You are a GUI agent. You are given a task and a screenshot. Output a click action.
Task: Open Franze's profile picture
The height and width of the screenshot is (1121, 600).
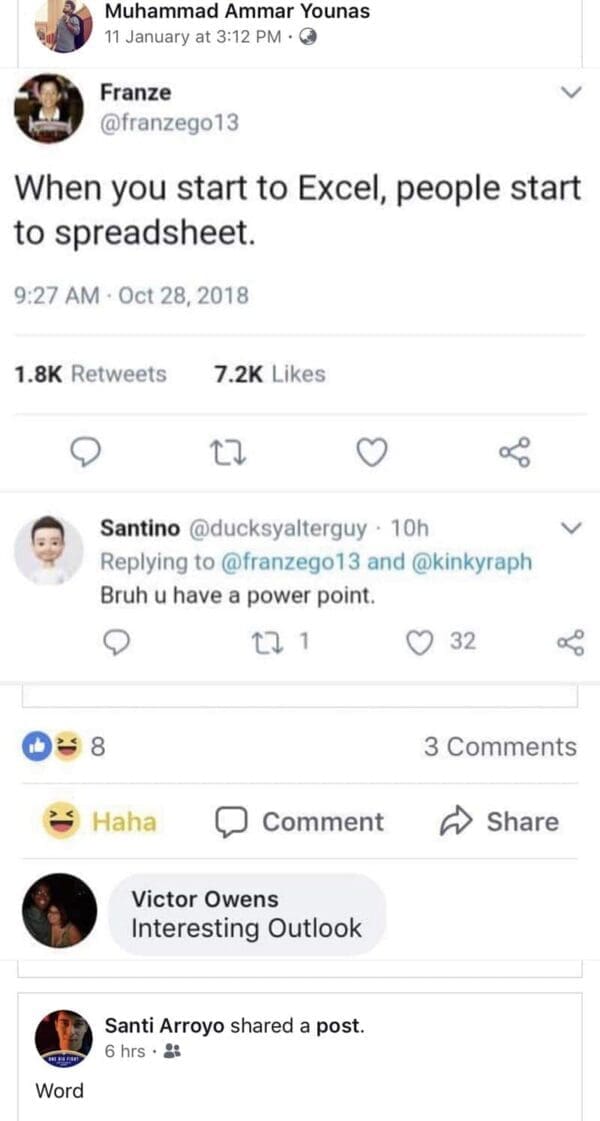pos(49,108)
